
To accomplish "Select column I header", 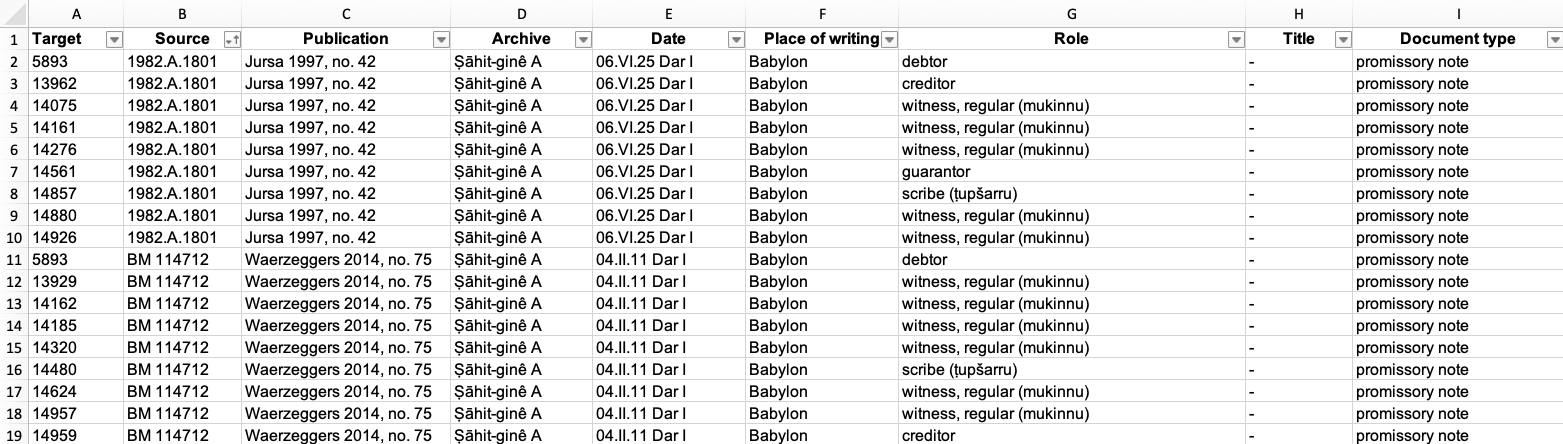I will [x=1458, y=14].
